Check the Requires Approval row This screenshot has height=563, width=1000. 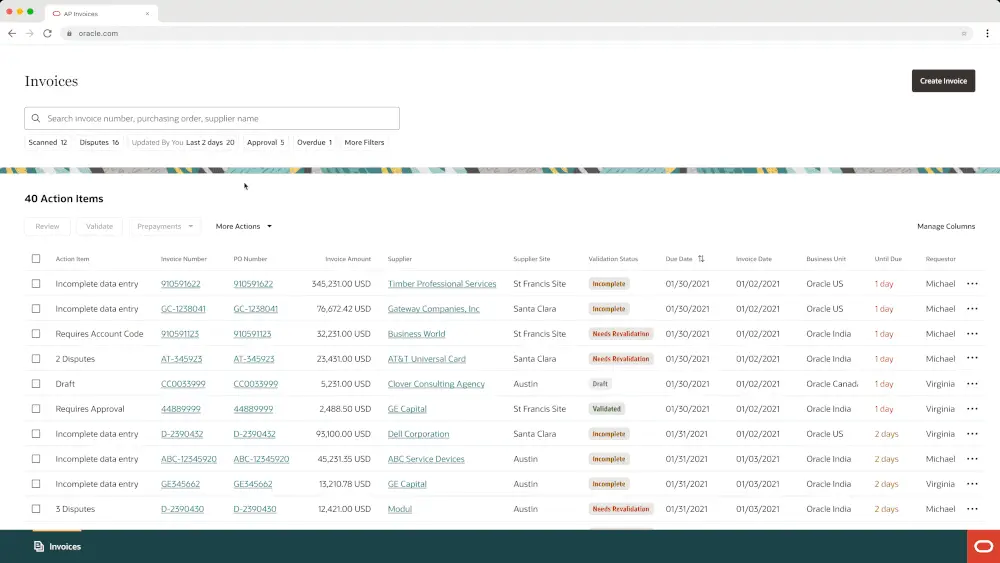pyautogui.click(x=36, y=409)
